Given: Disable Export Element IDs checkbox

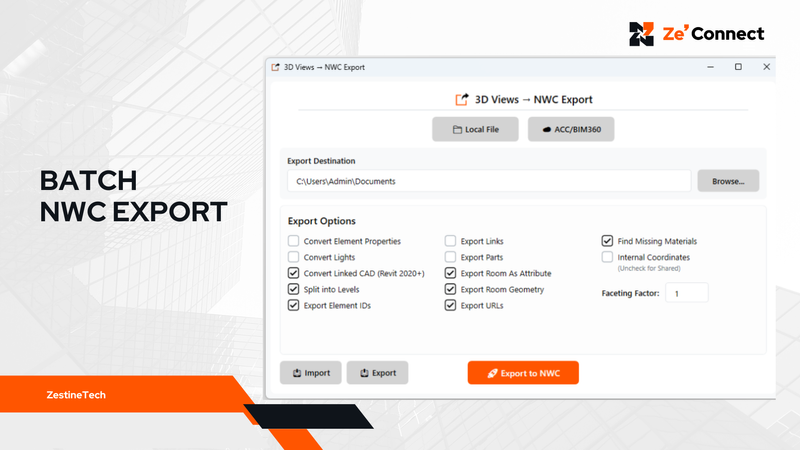Looking at the screenshot, I should (293, 305).
